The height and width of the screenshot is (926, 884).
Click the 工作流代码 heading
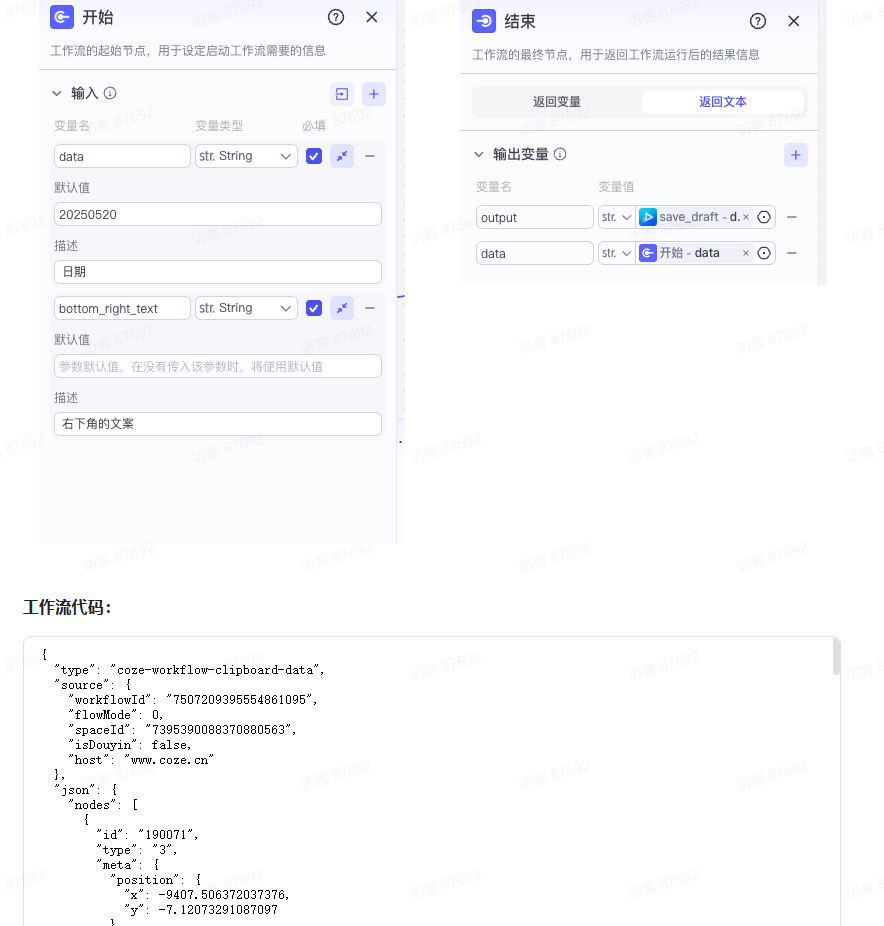[x=67, y=607]
